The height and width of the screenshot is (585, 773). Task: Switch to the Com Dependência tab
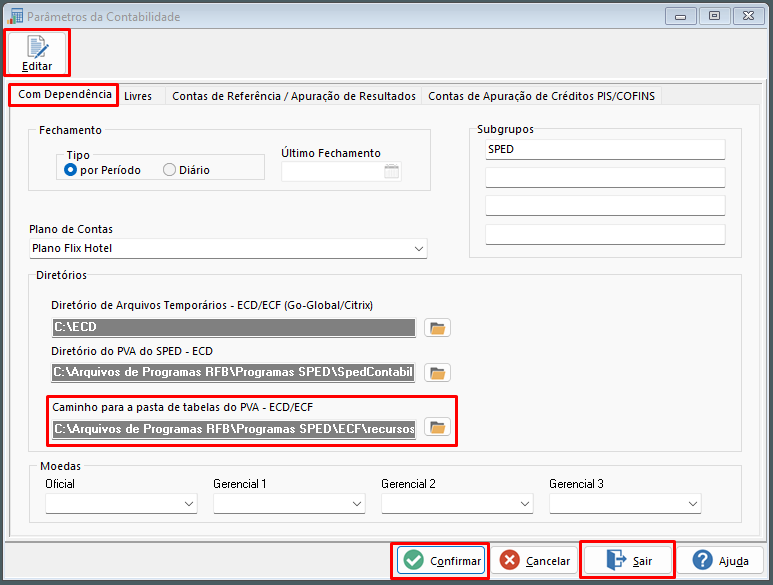coord(65,95)
